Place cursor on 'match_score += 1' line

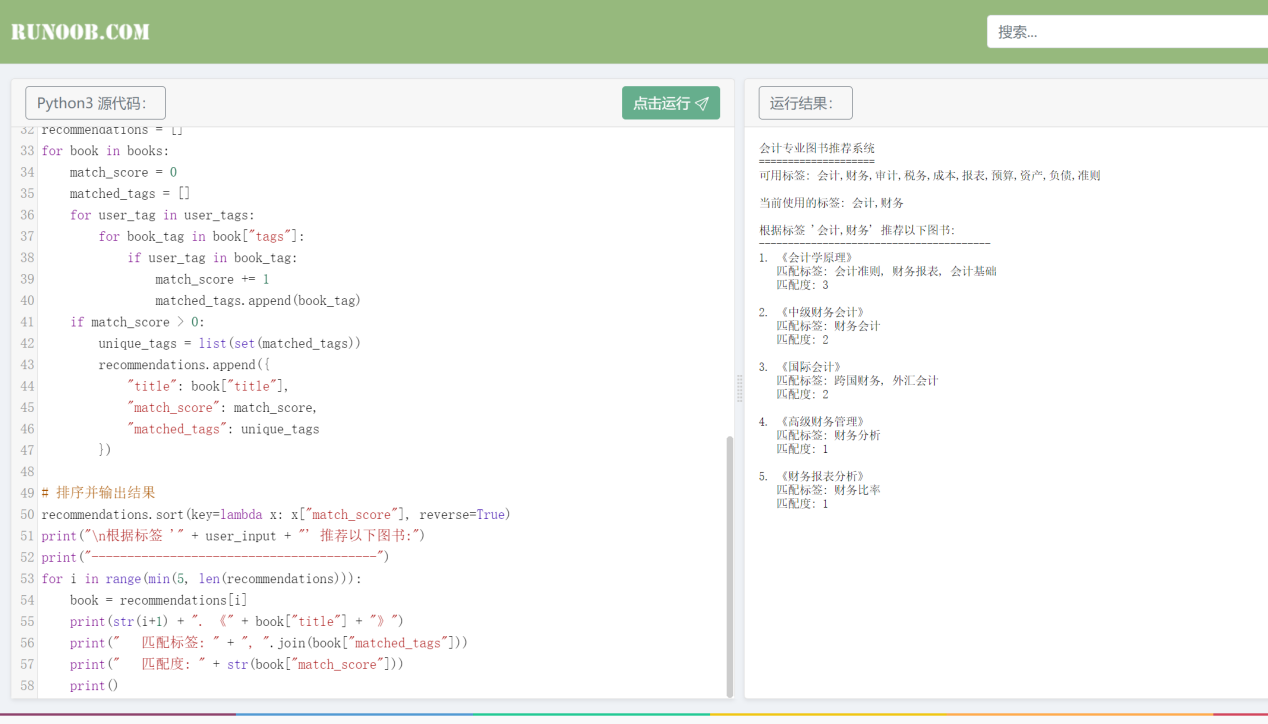point(212,279)
